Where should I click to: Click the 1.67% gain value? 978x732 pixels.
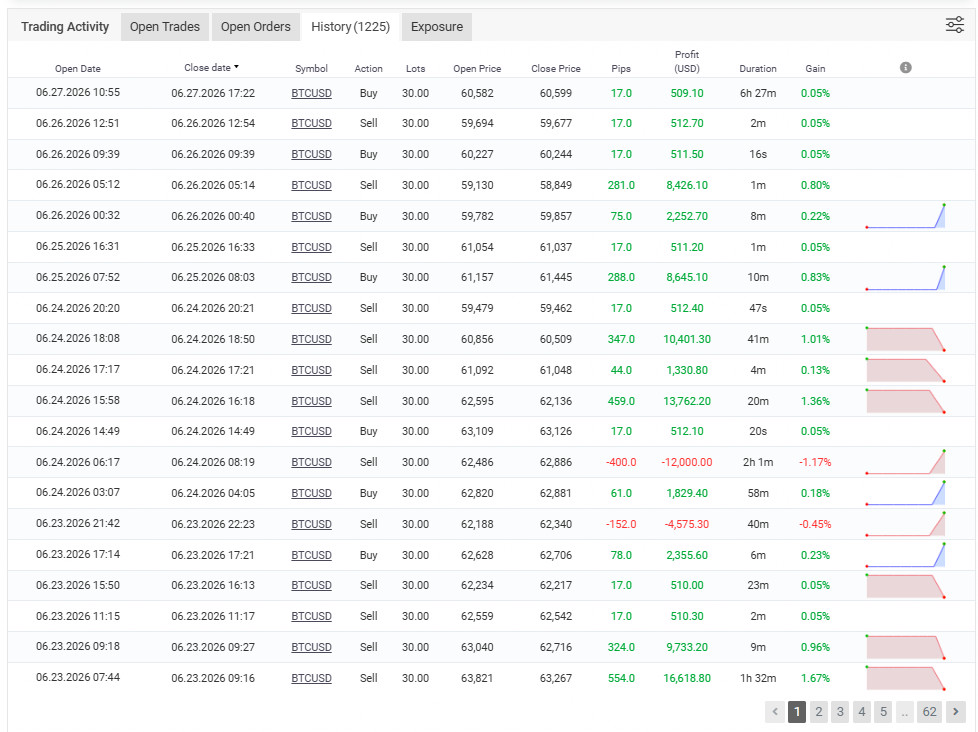(x=815, y=678)
